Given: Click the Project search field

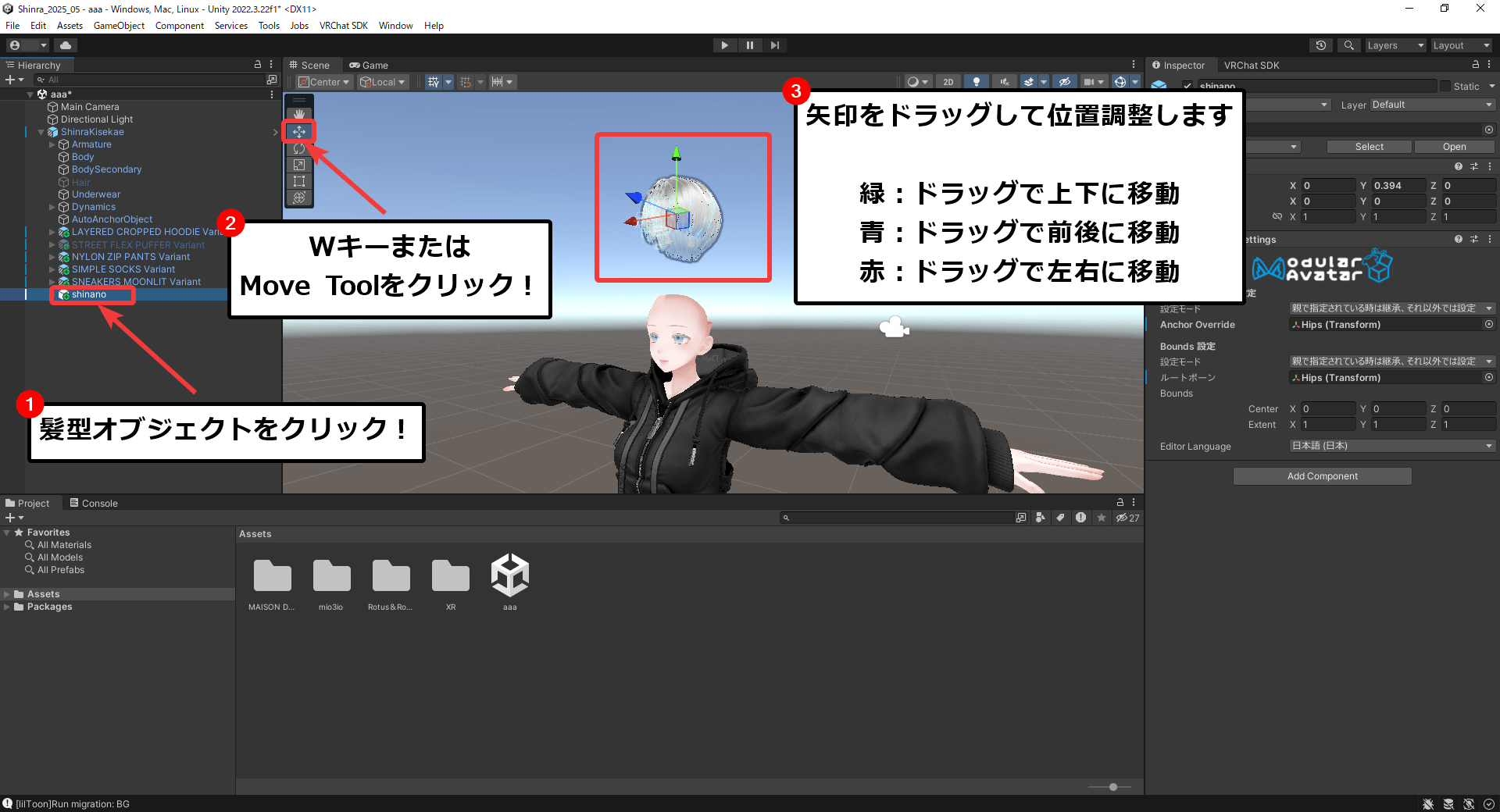Looking at the screenshot, I should [x=897, y=518].
